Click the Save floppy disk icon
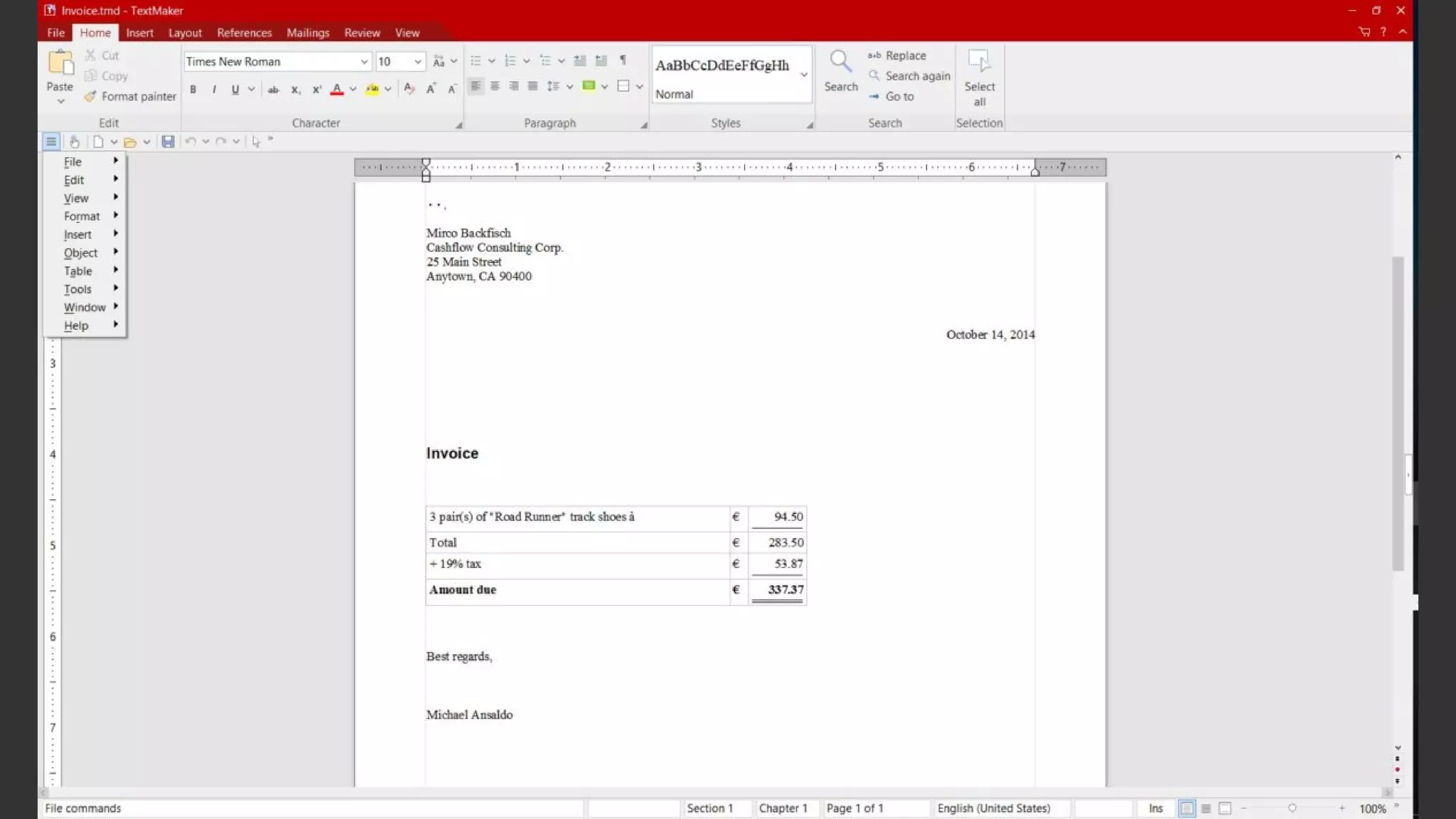Viewport: 1456px width, 819px height. pyautogui.click(x=168, y=141)
